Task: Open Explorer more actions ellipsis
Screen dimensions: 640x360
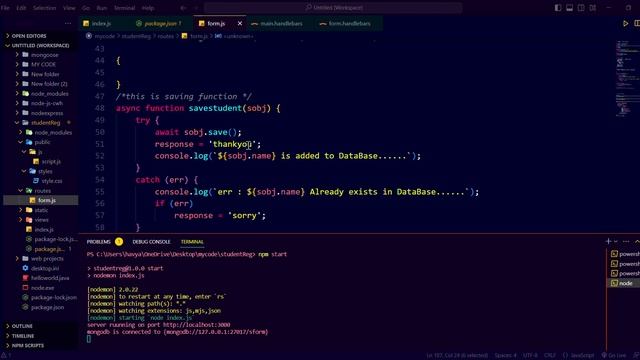Action: coord(68,24)
